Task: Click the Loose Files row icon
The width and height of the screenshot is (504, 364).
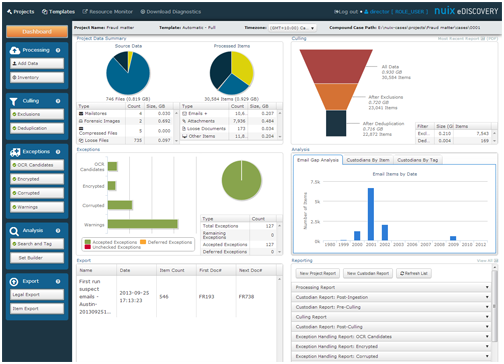Action: click(81, 141)
